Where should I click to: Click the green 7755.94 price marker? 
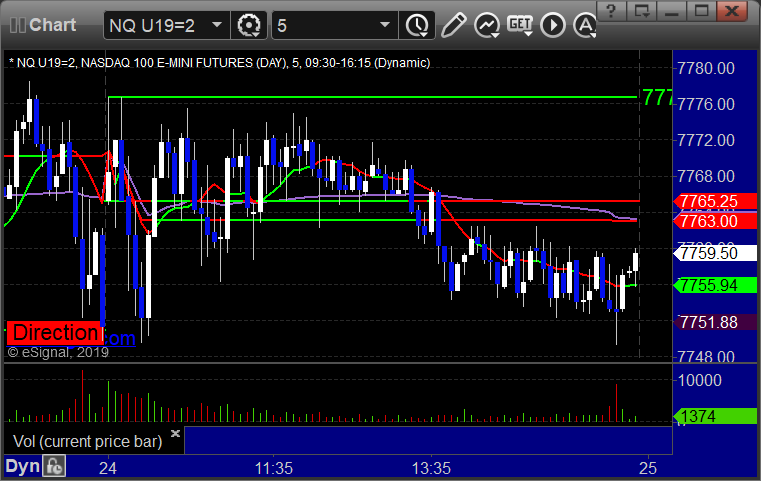tap(715, 285)
